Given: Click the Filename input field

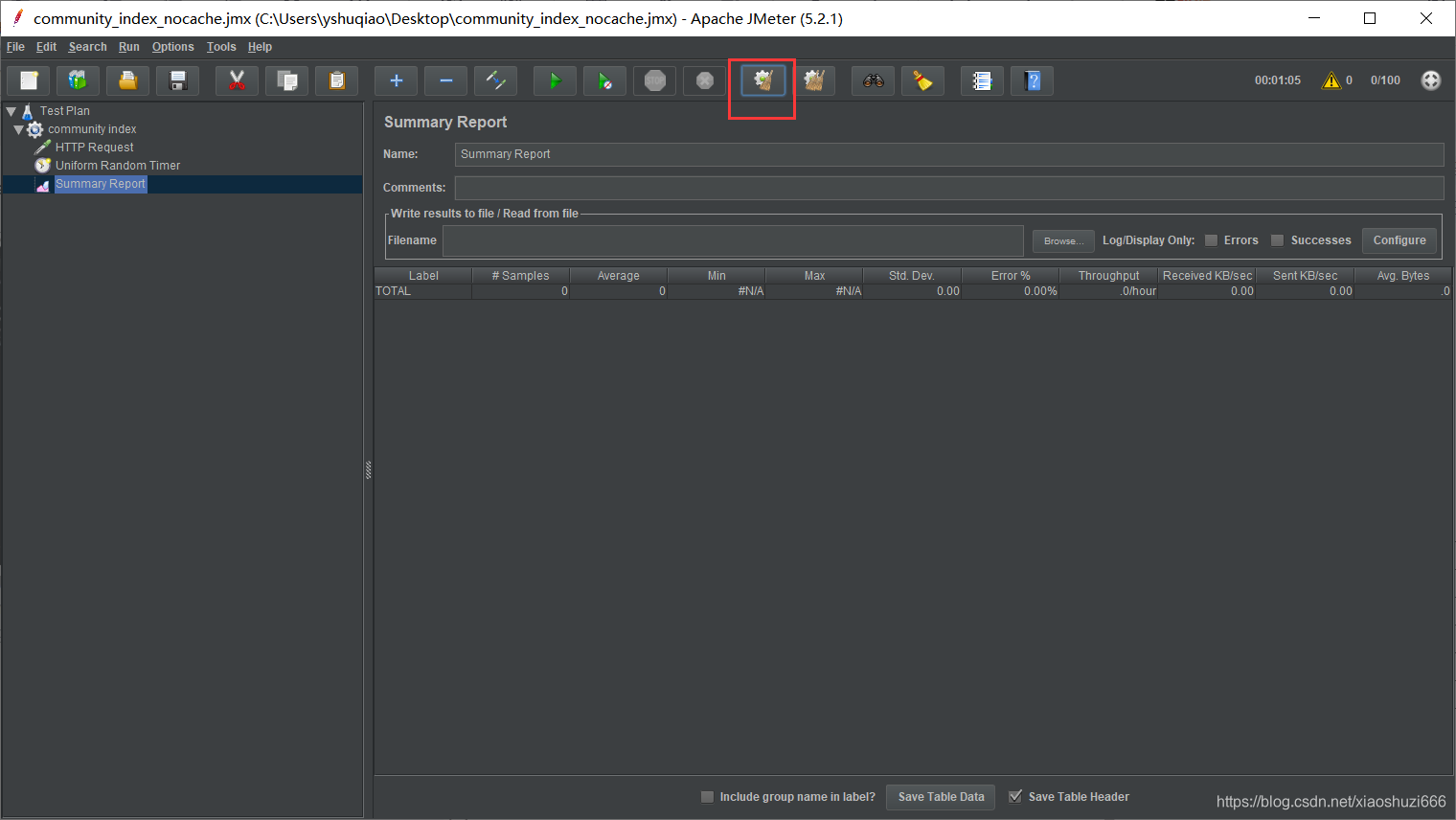Looking at the screenshot, I should 733,240.
